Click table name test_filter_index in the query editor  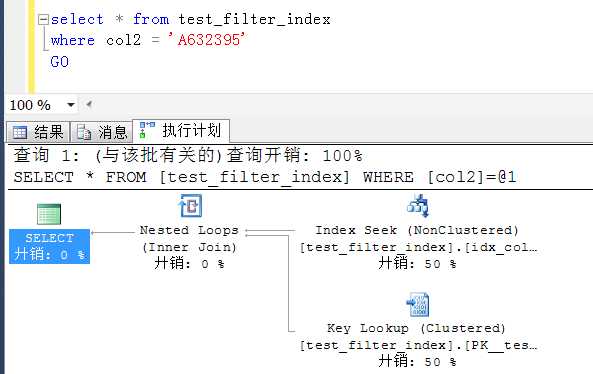pyautogui.click(x=255, y=19)
